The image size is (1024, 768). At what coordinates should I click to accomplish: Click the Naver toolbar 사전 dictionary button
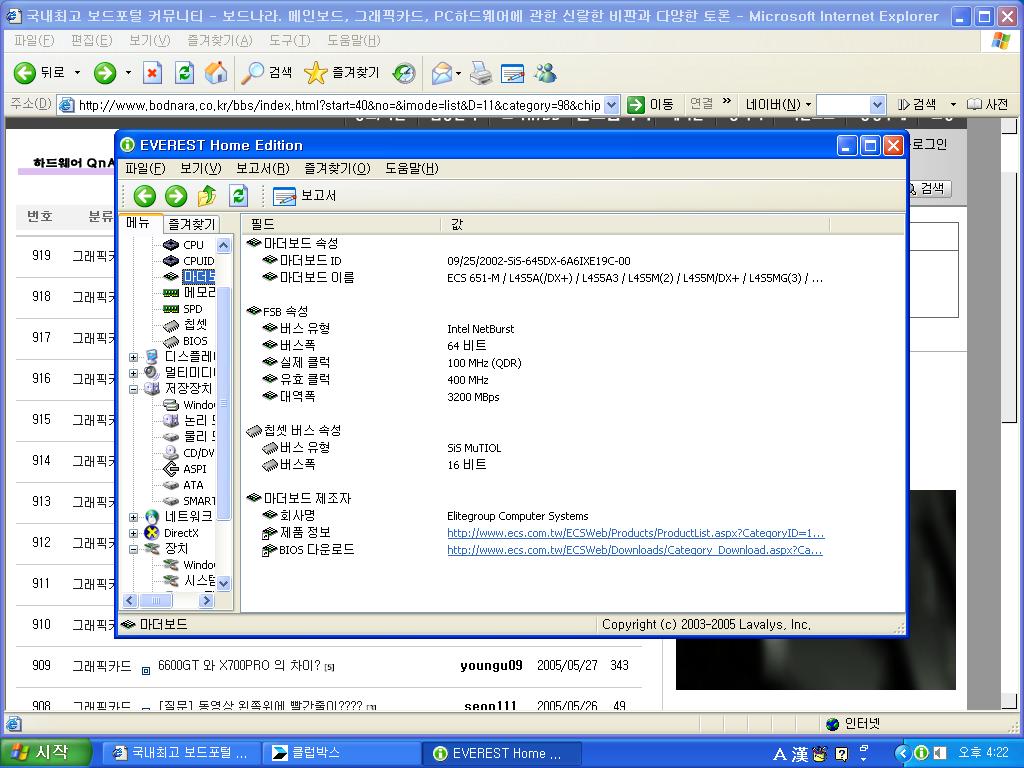point(987,104)
